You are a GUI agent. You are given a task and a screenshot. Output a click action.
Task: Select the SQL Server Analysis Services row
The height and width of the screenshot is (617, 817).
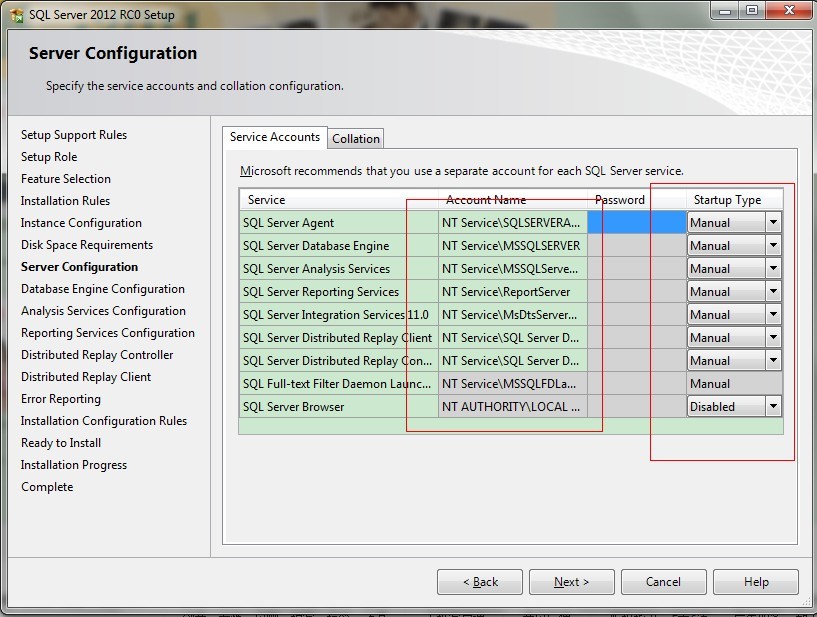click(x=339, y=268)
